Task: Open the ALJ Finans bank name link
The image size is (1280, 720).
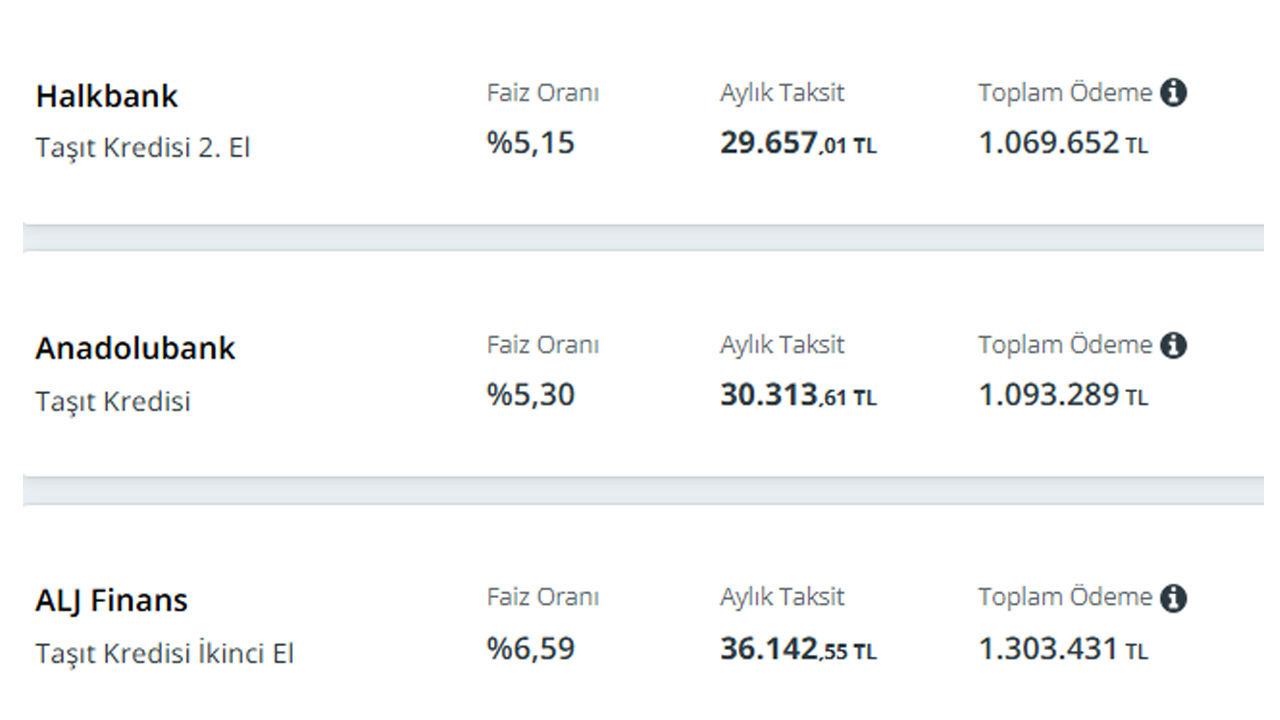Action: pyautogui.click(x=111, y=600)
